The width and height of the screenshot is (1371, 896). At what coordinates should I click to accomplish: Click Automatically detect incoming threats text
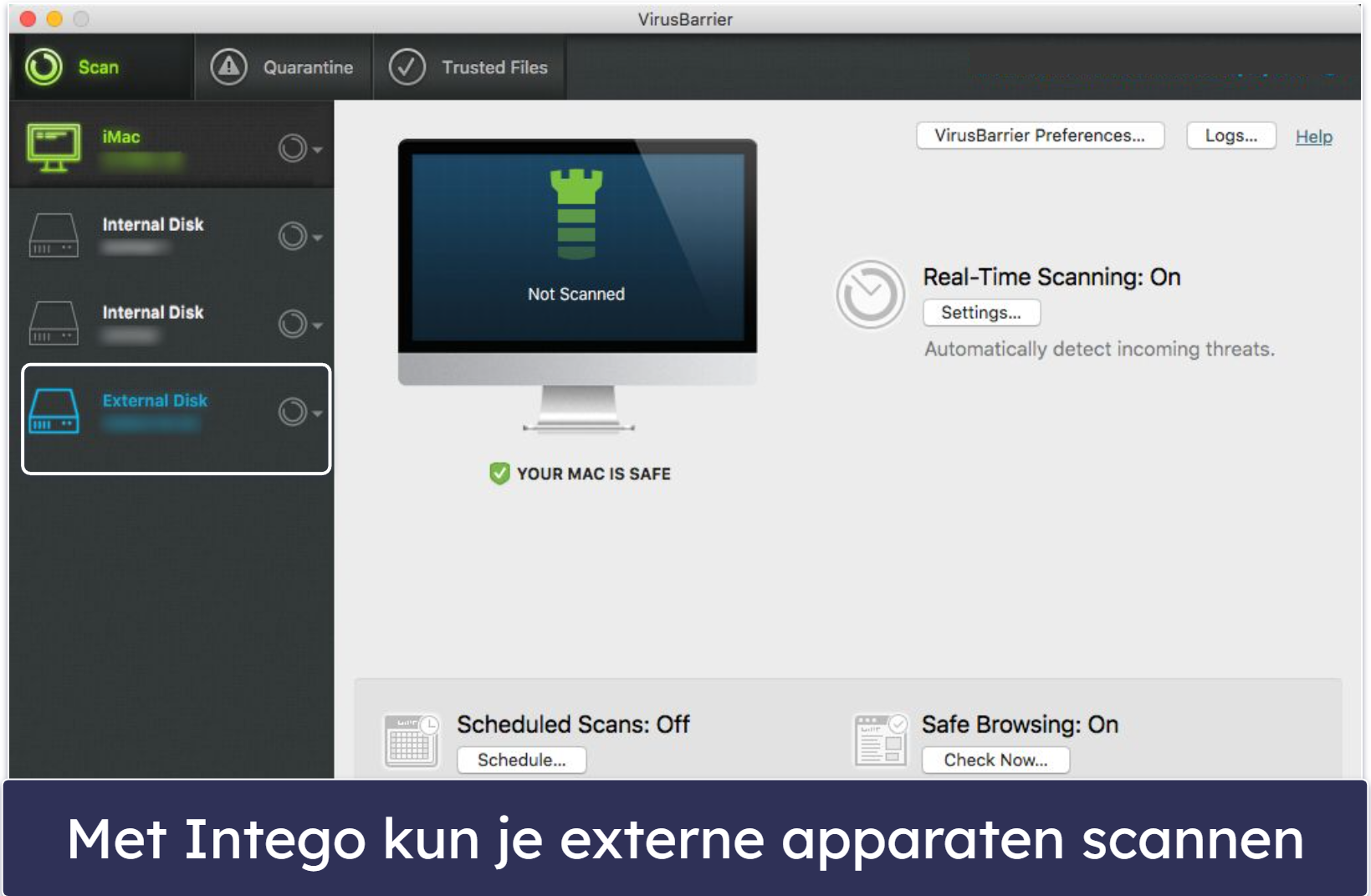pos(1099,349)
